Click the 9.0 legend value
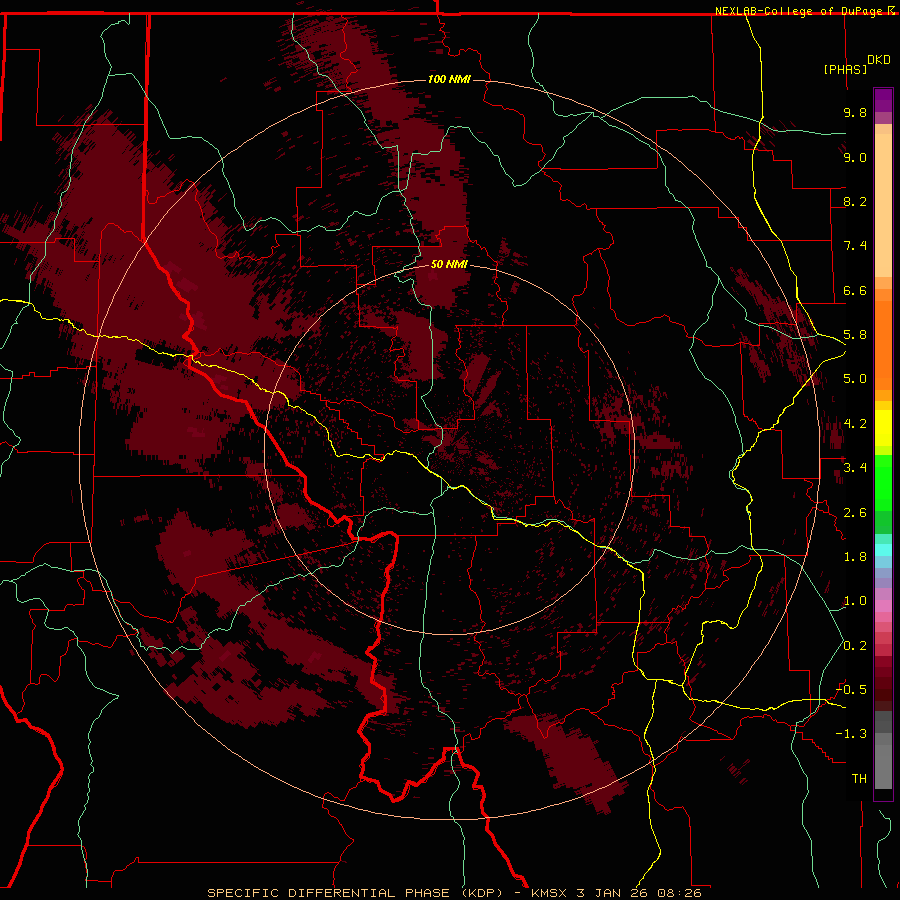 pyautogui.click(x=855, y=157)
